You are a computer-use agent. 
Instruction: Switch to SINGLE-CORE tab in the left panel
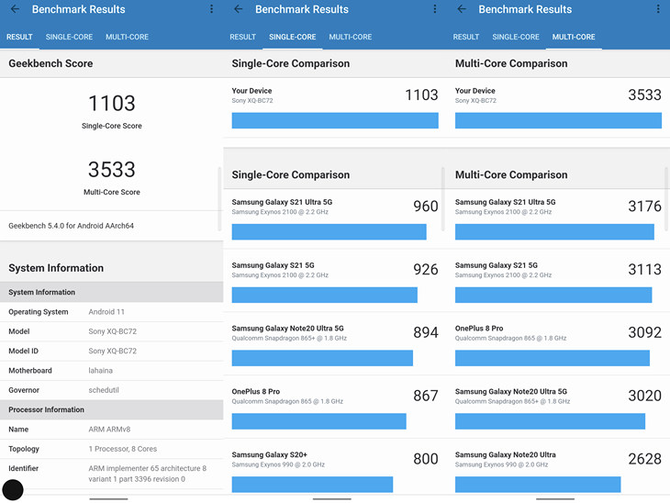69,37
